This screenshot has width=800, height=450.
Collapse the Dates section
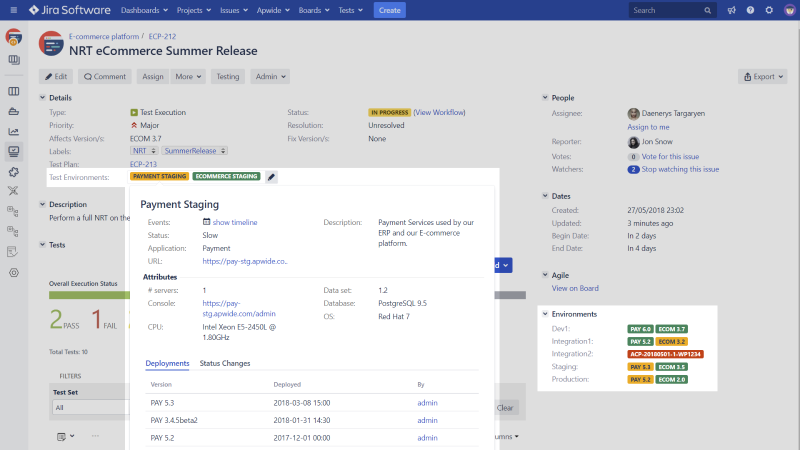545,196
